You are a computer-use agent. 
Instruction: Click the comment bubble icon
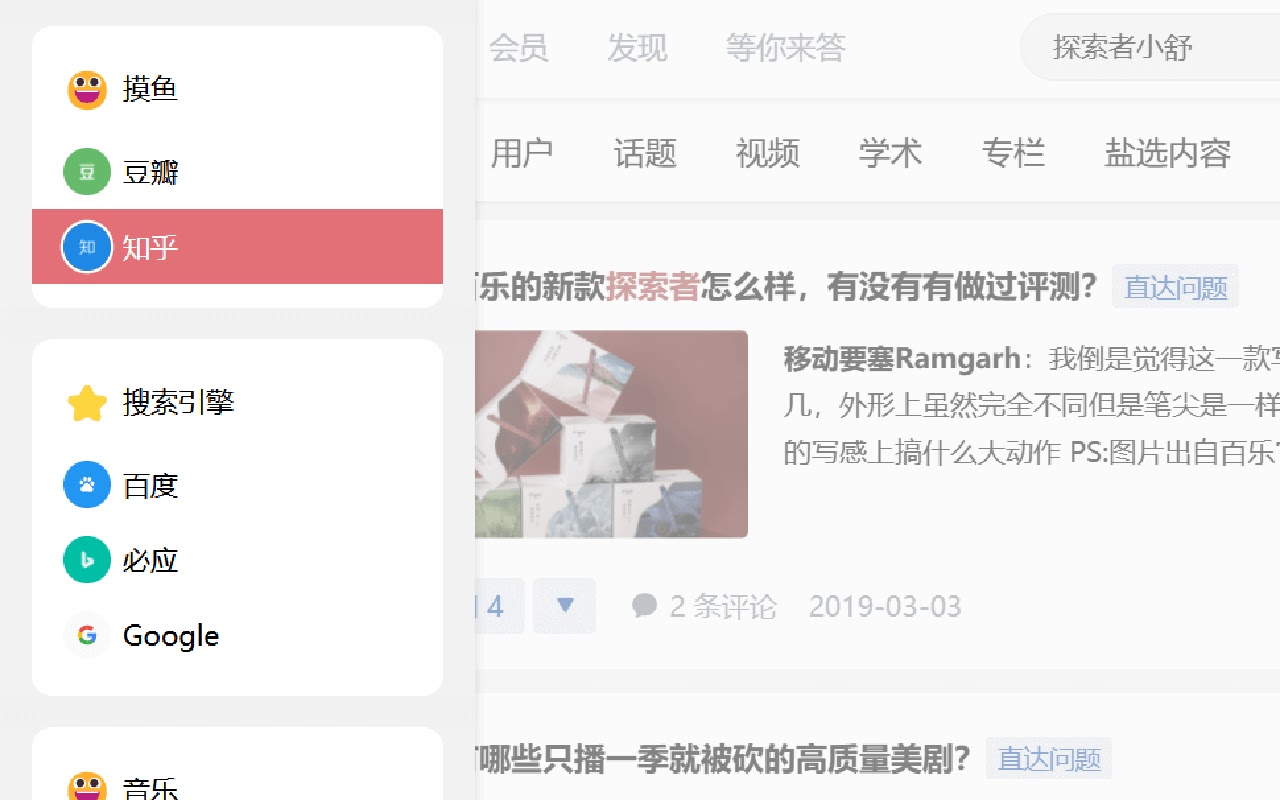(645, 605)
